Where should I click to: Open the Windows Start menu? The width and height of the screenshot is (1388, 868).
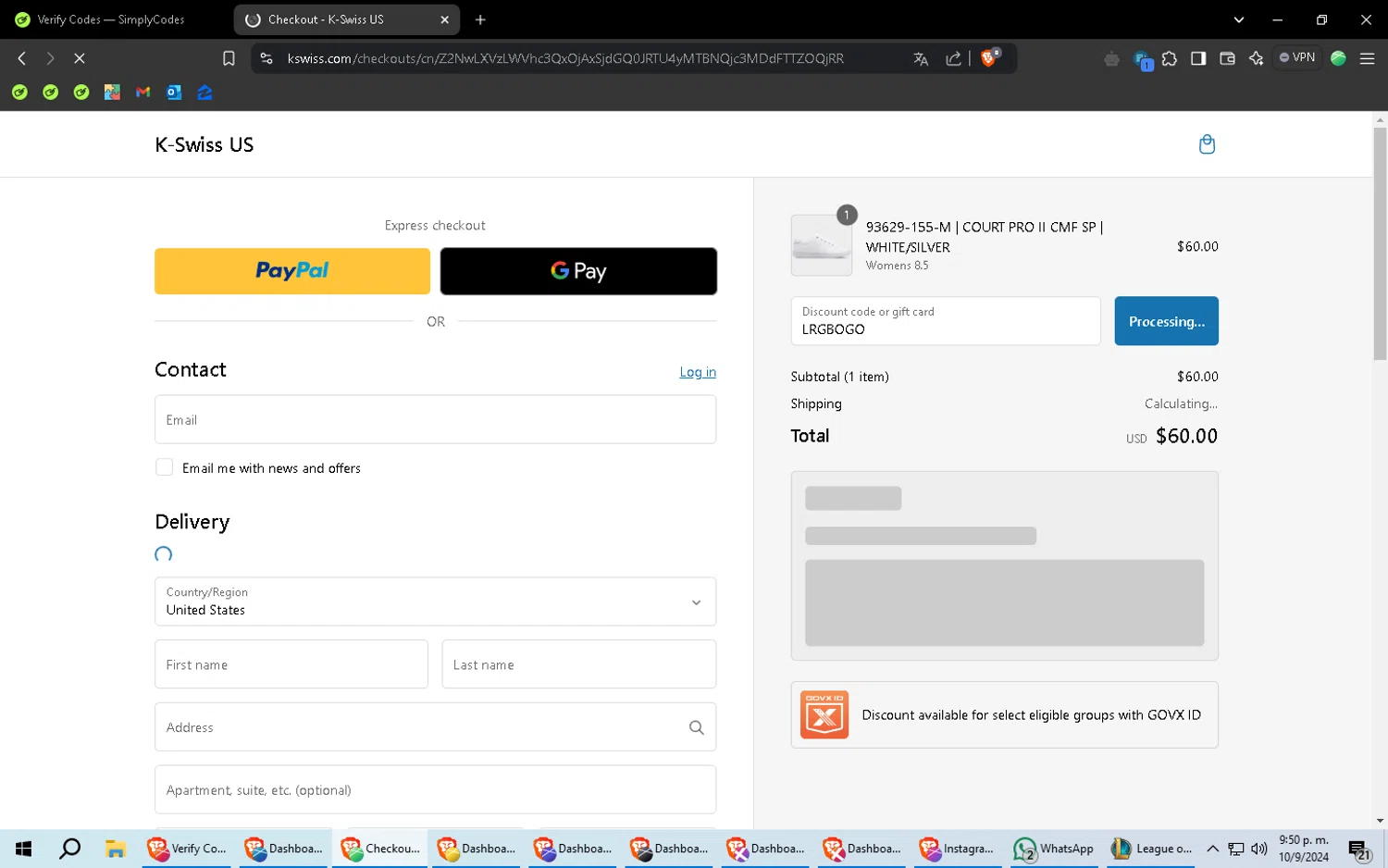(24, 849)
